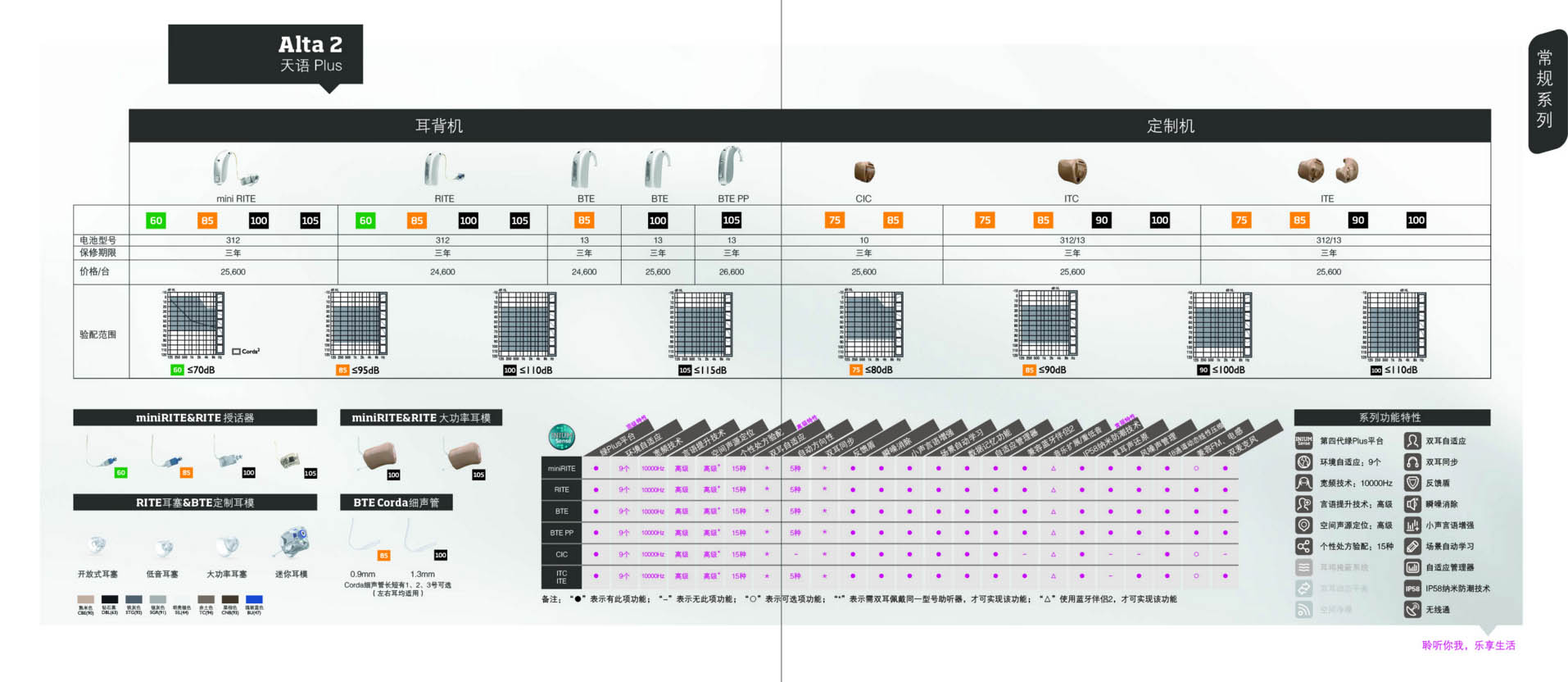Click the 无线通 satellite dish icon
1568x682 pixels.
1412,609
